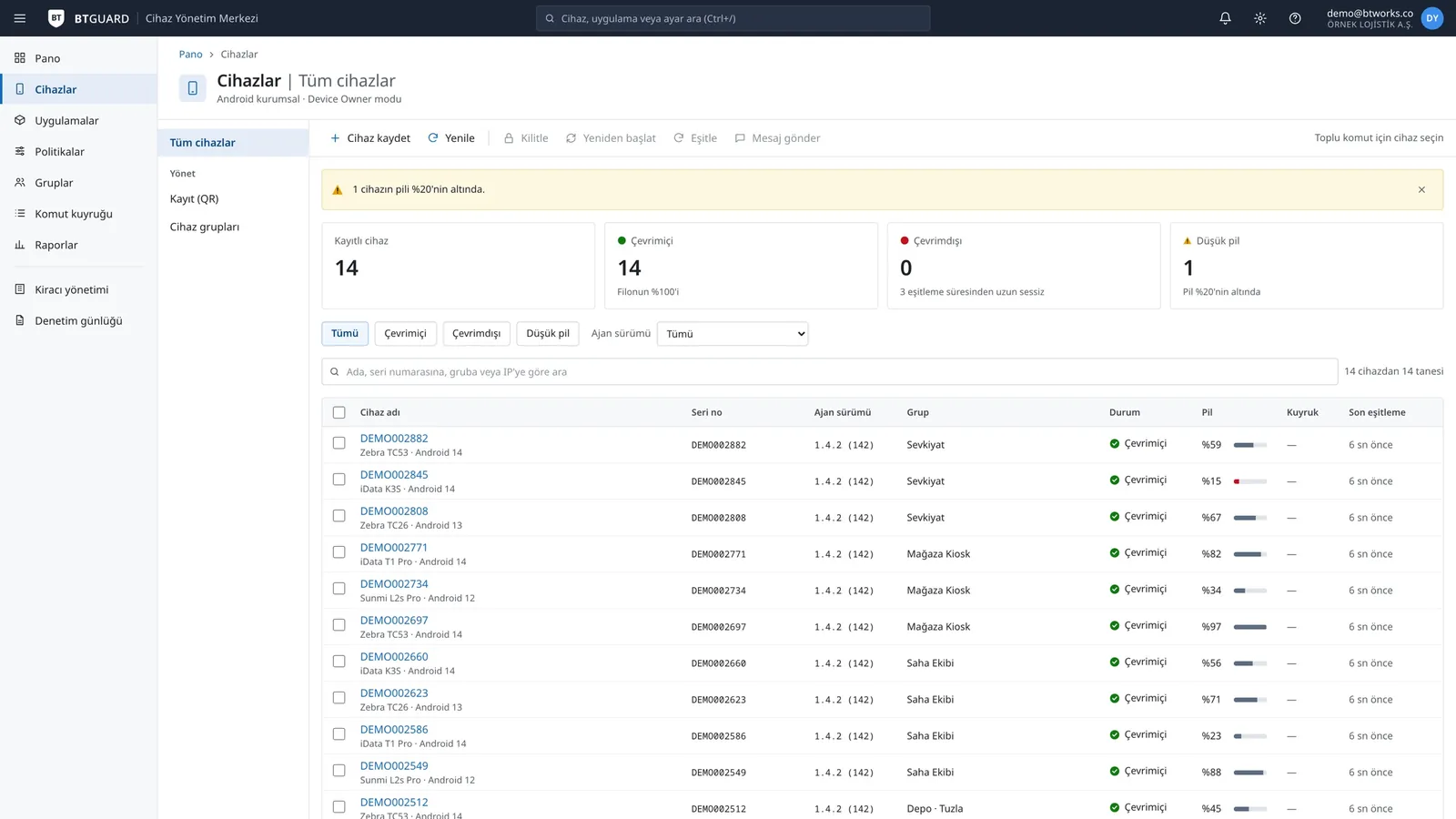Check the box for DEMO002845
The height and width of the screenshot is (819, 1456).
pos(339,480)
